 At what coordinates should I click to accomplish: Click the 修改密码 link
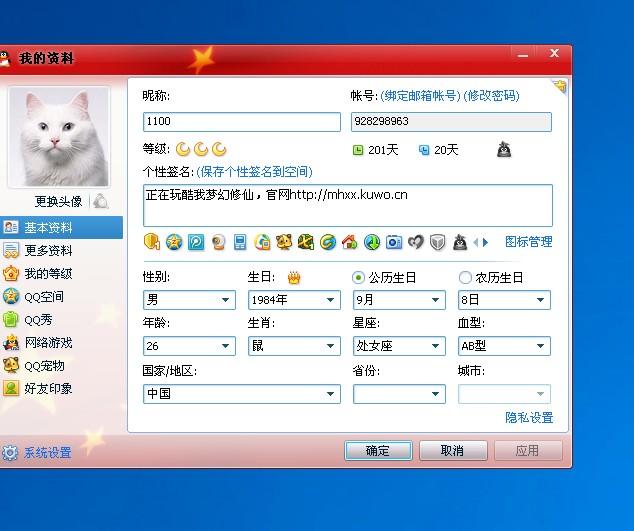pos(491,96)
